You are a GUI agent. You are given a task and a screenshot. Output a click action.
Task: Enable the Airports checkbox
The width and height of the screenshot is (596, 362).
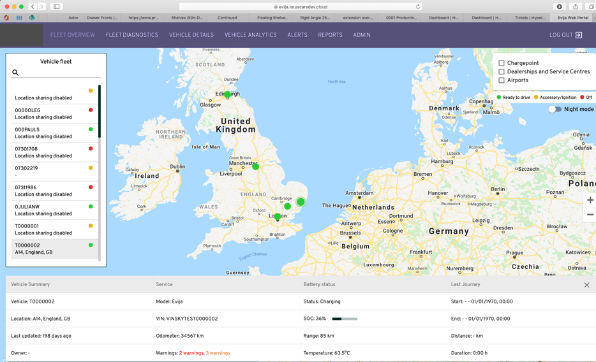501,80
